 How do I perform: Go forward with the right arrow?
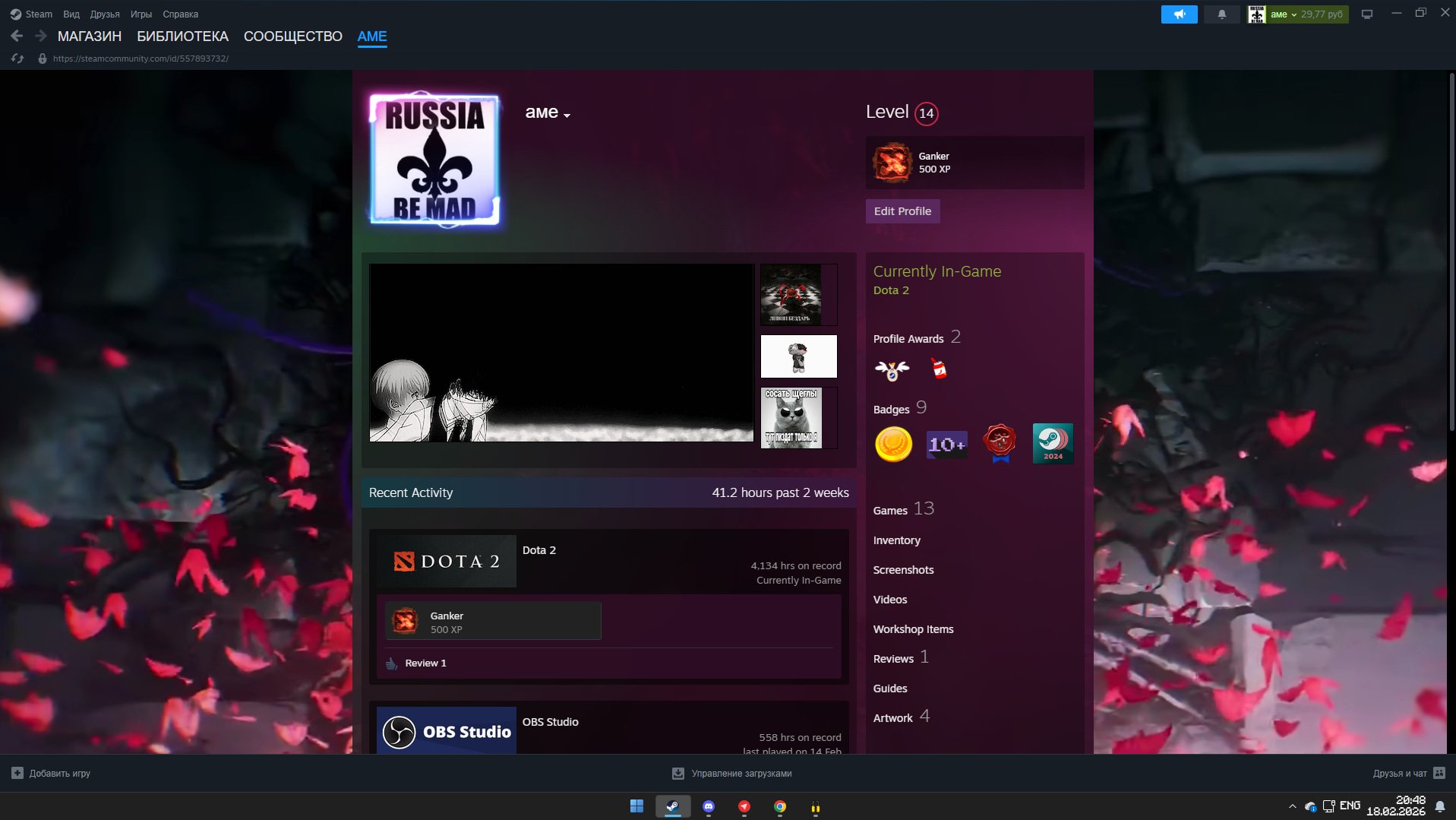pos(41,36)
